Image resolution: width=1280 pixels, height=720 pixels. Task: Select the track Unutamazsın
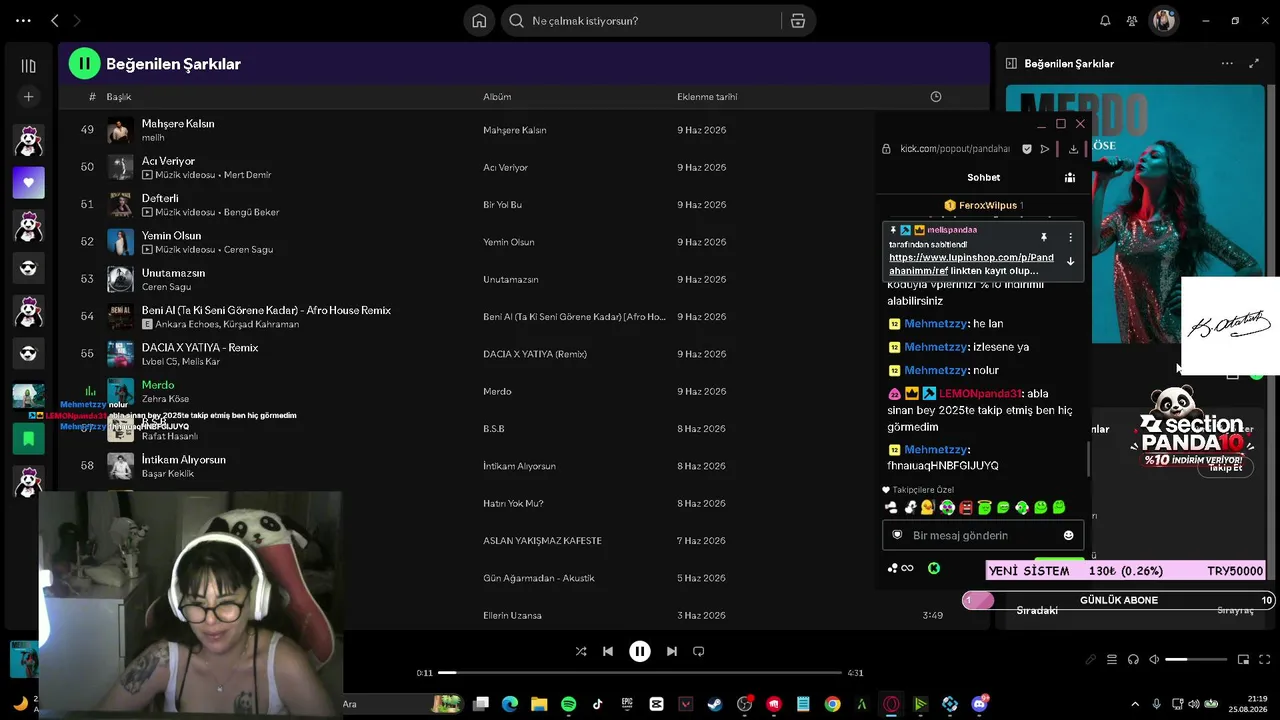[173, 273]
